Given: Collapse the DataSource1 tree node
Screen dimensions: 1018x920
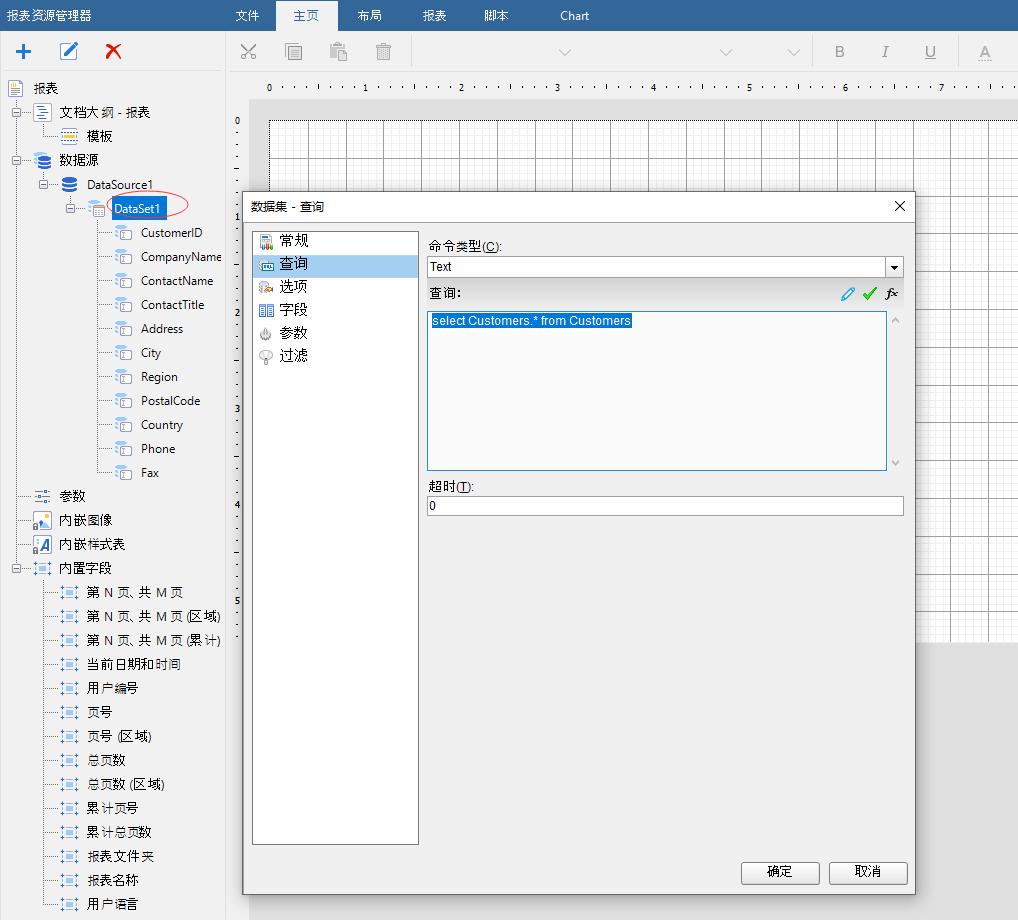Looking at the screenshot, I should [x=44, y=185].
